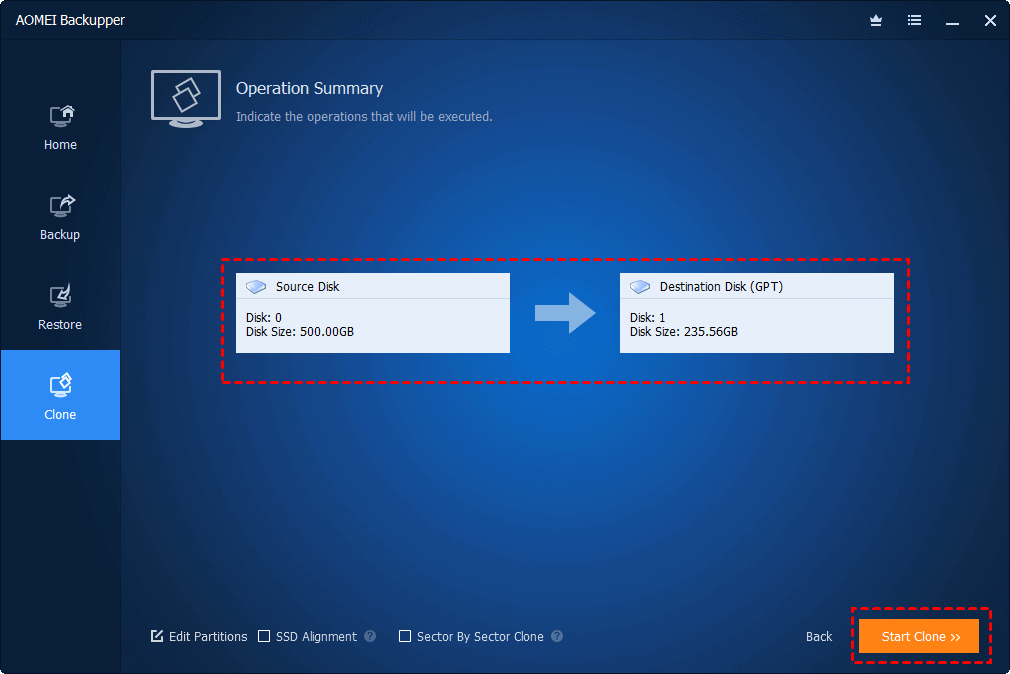1010x674 pixels.
Task: Minimize the AOMEI Backupper window
Action: 952,21
